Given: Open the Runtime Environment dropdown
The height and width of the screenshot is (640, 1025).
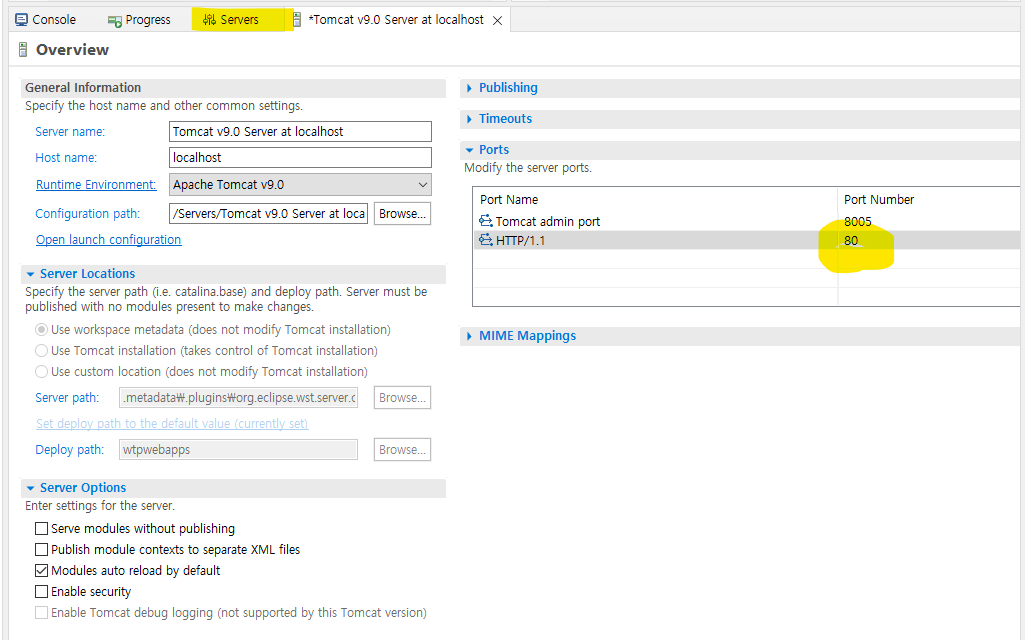Looking at the screenshot, I should click(x=300, y=184).
